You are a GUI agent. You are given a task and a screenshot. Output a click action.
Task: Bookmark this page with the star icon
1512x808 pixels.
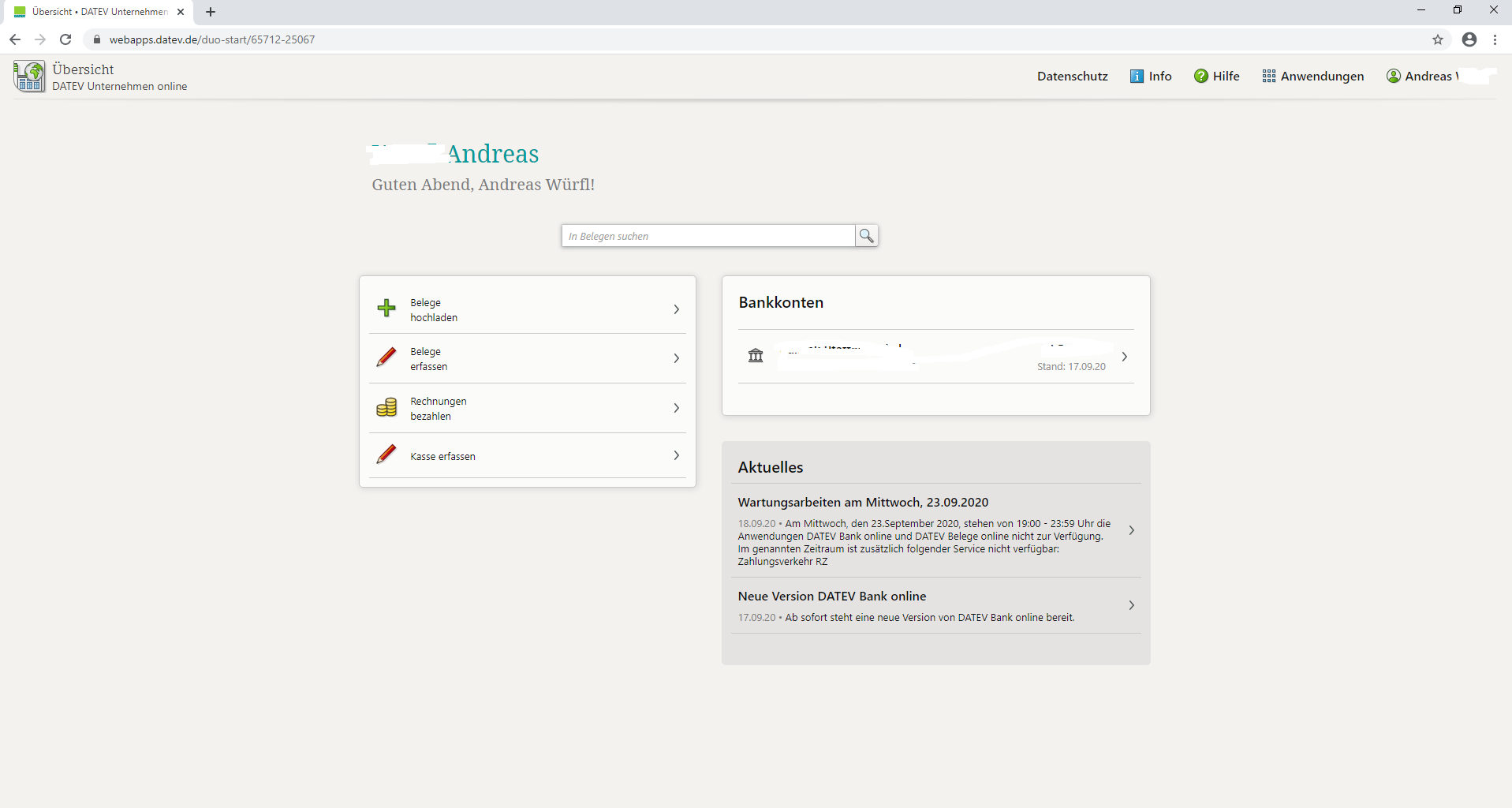tap(1438, 39)
